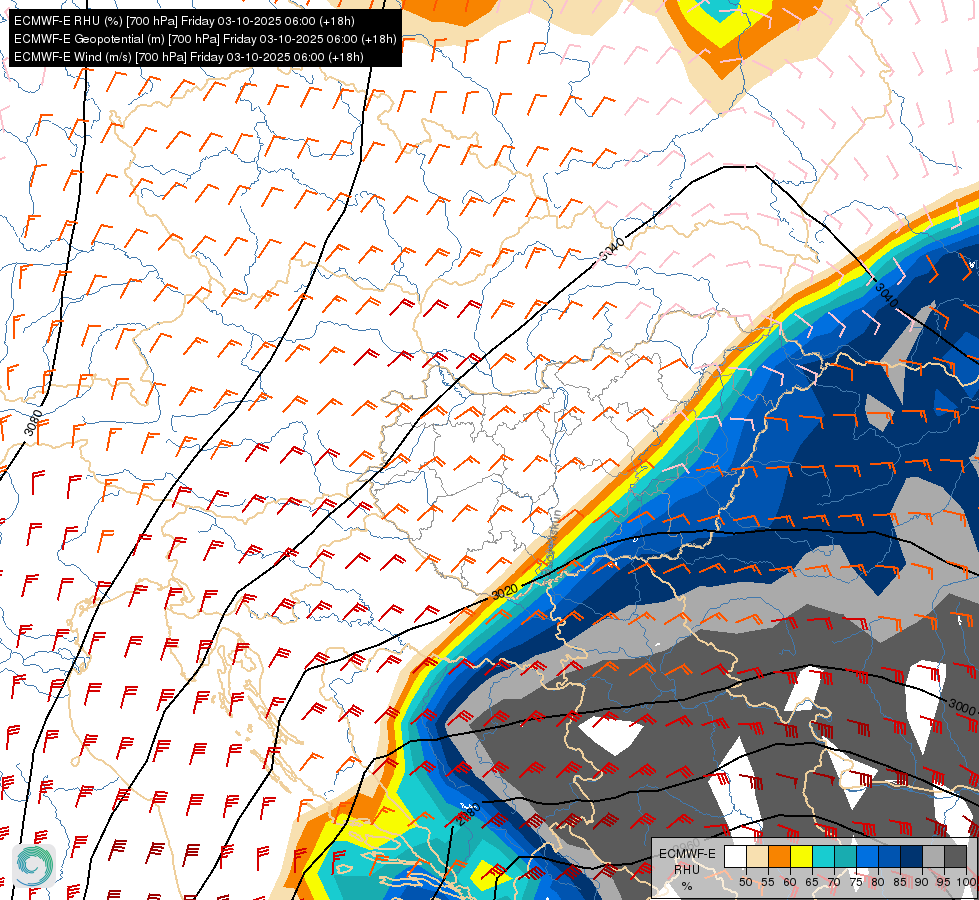979x900 pixels.
Task: Select the ECMWF-E Wind (m/s) title line
Action: pyautogui.click(x=189, y=57)
